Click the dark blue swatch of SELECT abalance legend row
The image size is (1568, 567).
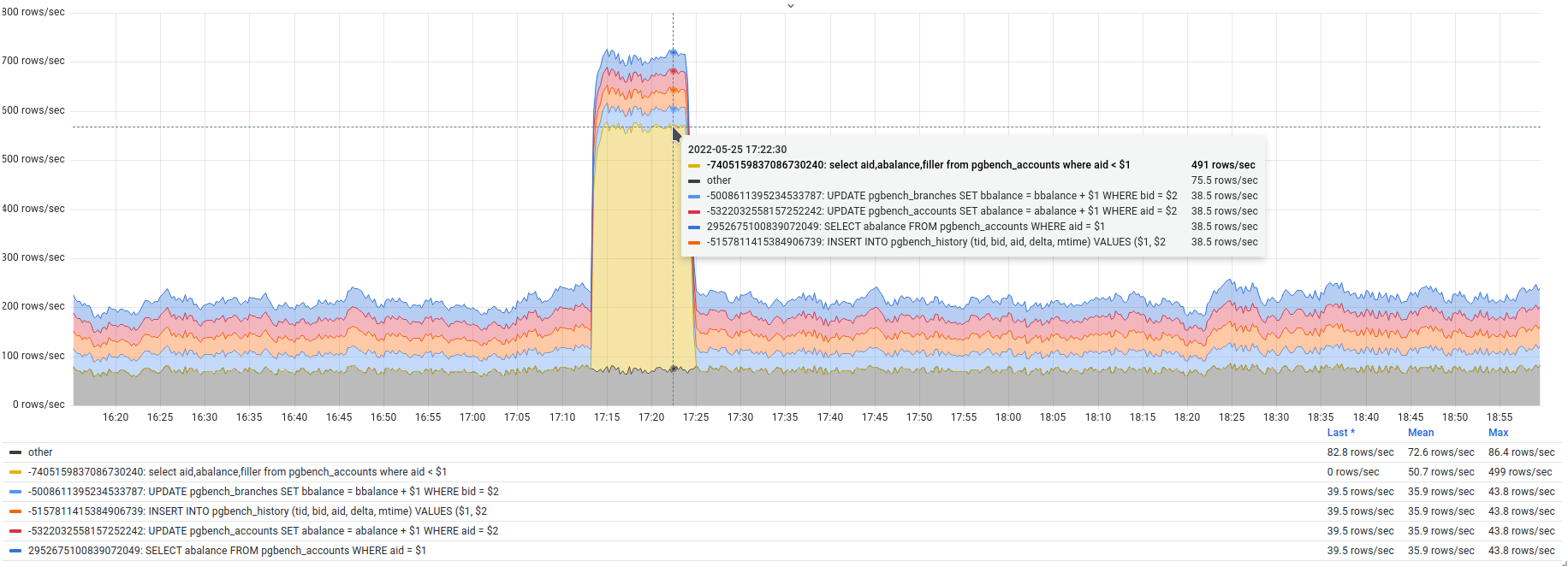pos(15,551)
